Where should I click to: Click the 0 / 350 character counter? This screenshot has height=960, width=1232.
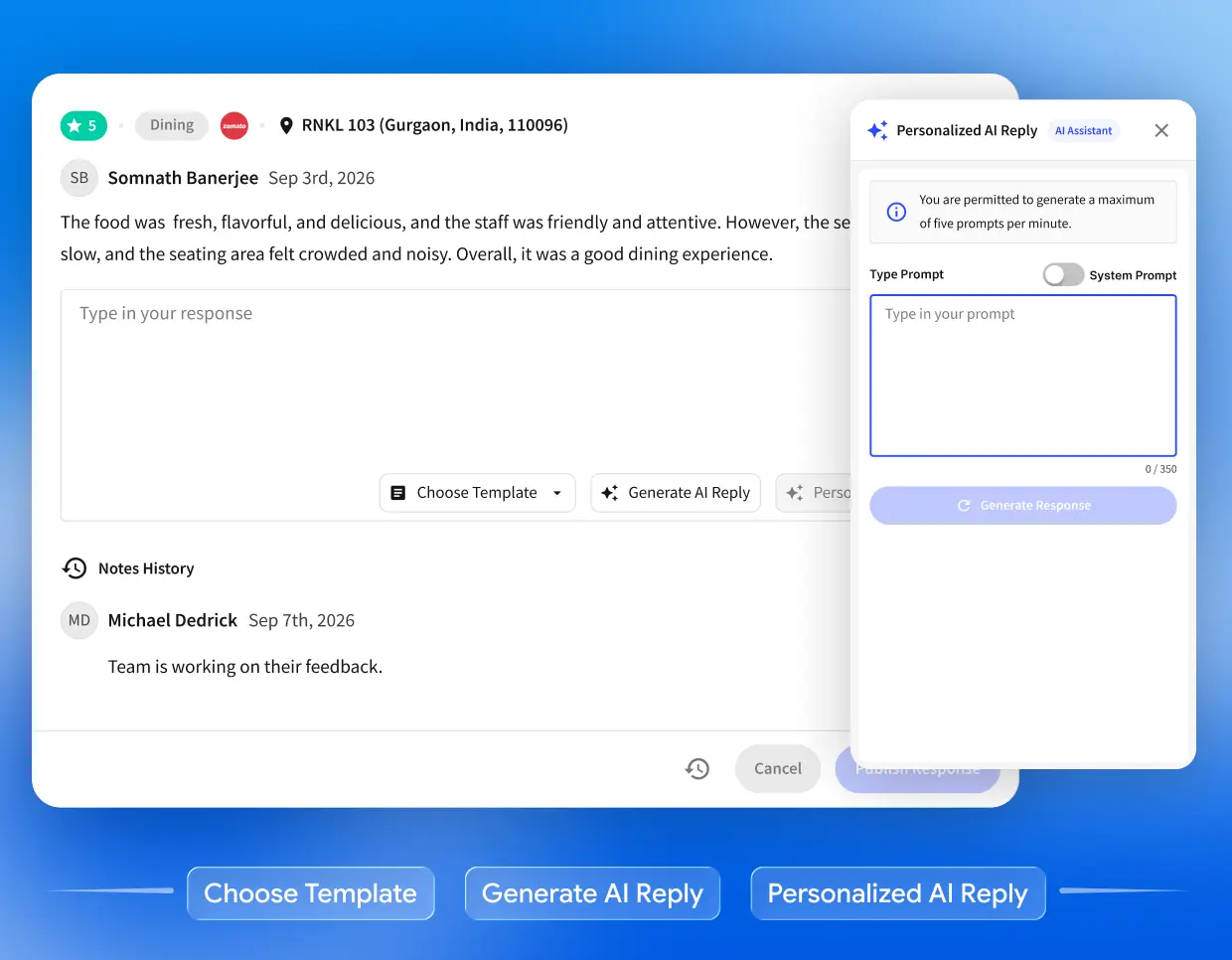click(x=1160, y=469)
